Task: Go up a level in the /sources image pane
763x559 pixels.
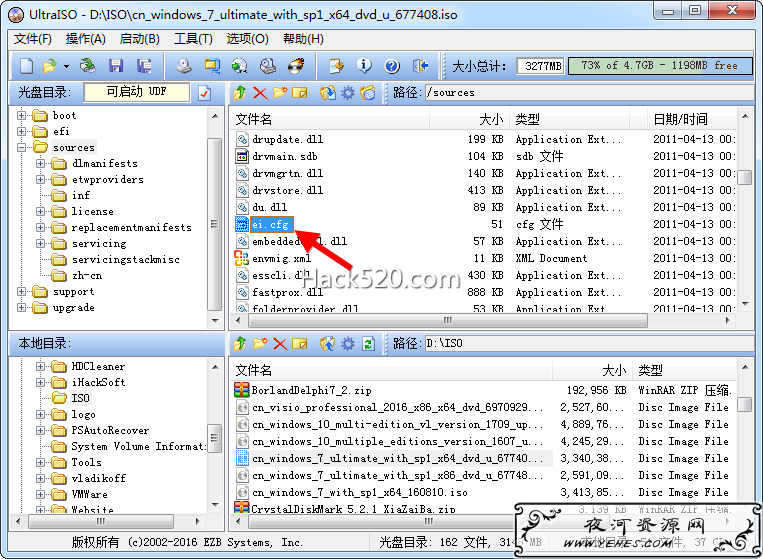Action: pyautogui.click(x=239, y=92)
